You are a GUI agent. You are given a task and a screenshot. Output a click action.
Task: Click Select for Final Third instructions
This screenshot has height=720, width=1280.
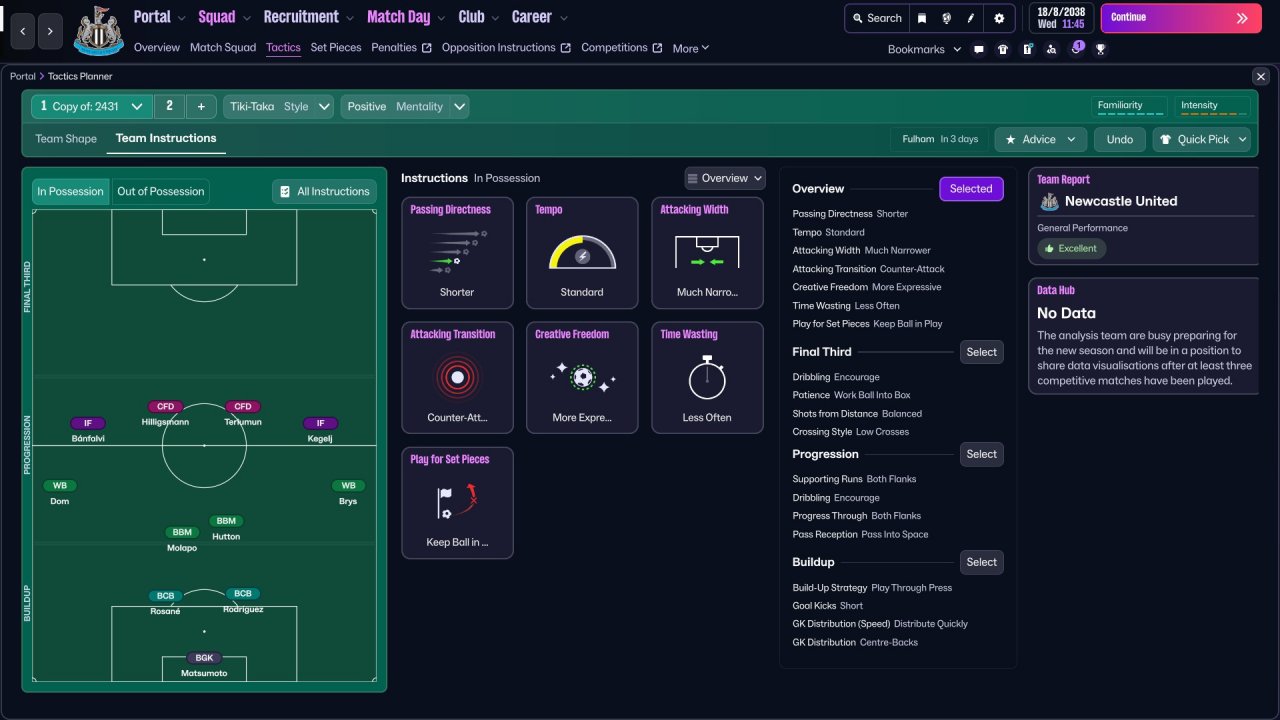click(x=981, y=352)
